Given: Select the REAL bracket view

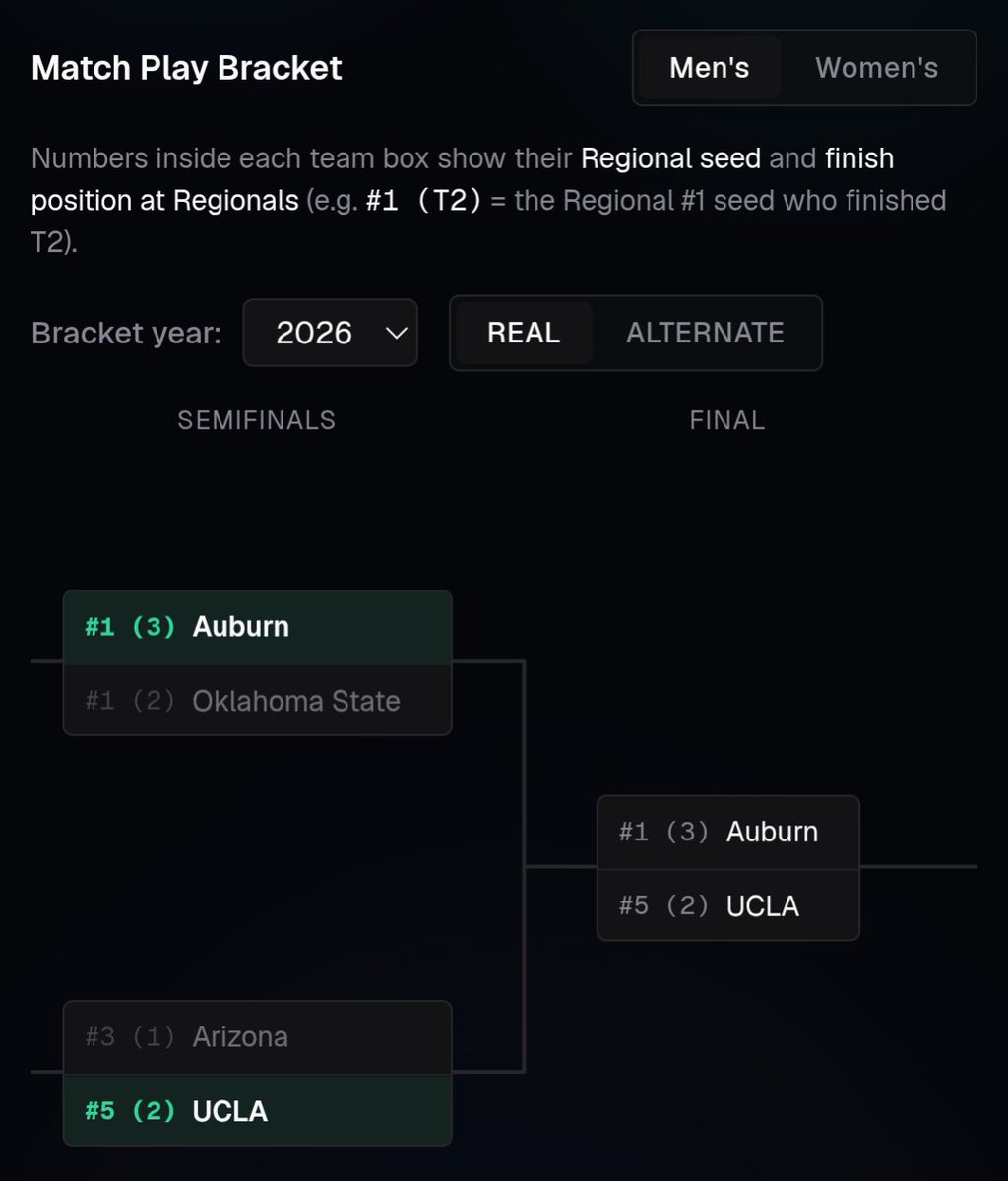Looking at the screenshot, I should click(524, 333).
